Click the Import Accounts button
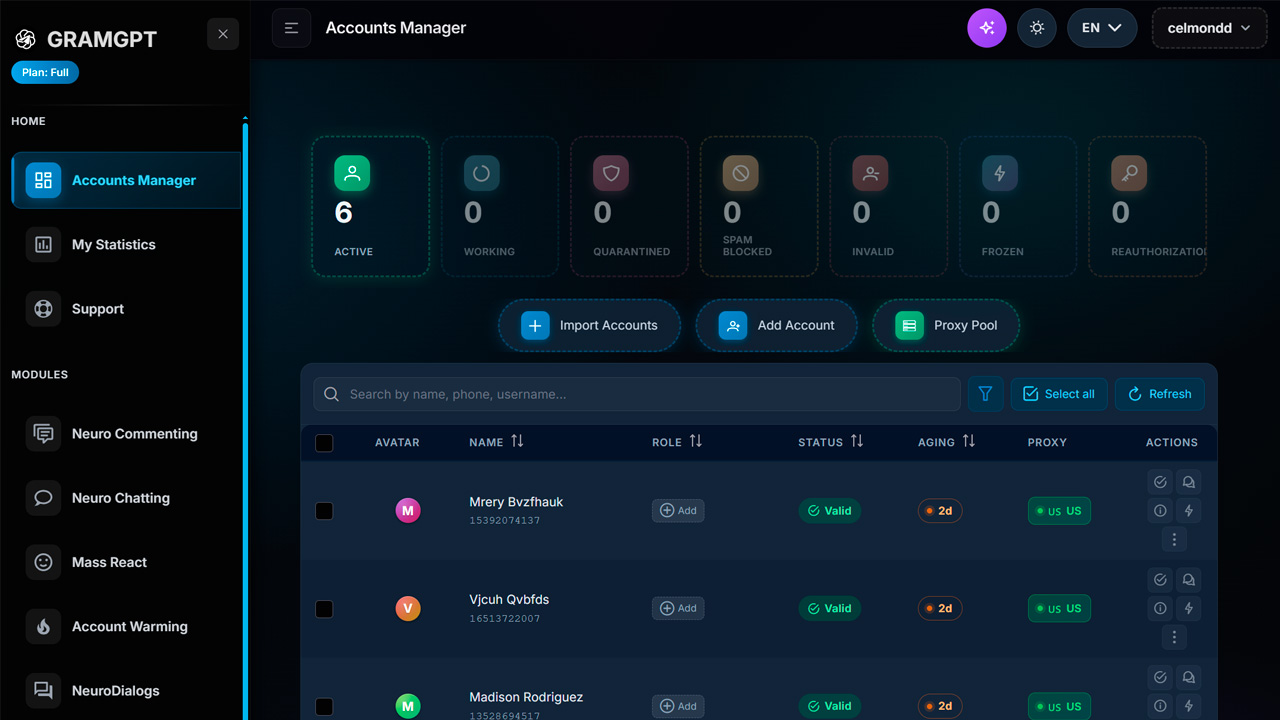The image size is (1280, 720). coord(590,325)
